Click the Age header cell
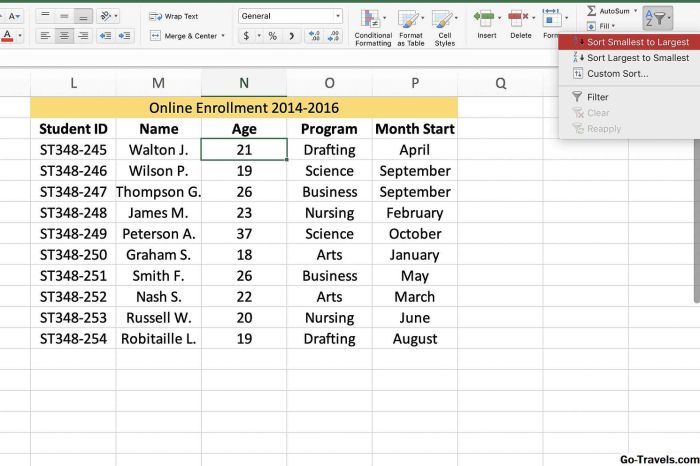The image size is (700, 466). (244, 129)
